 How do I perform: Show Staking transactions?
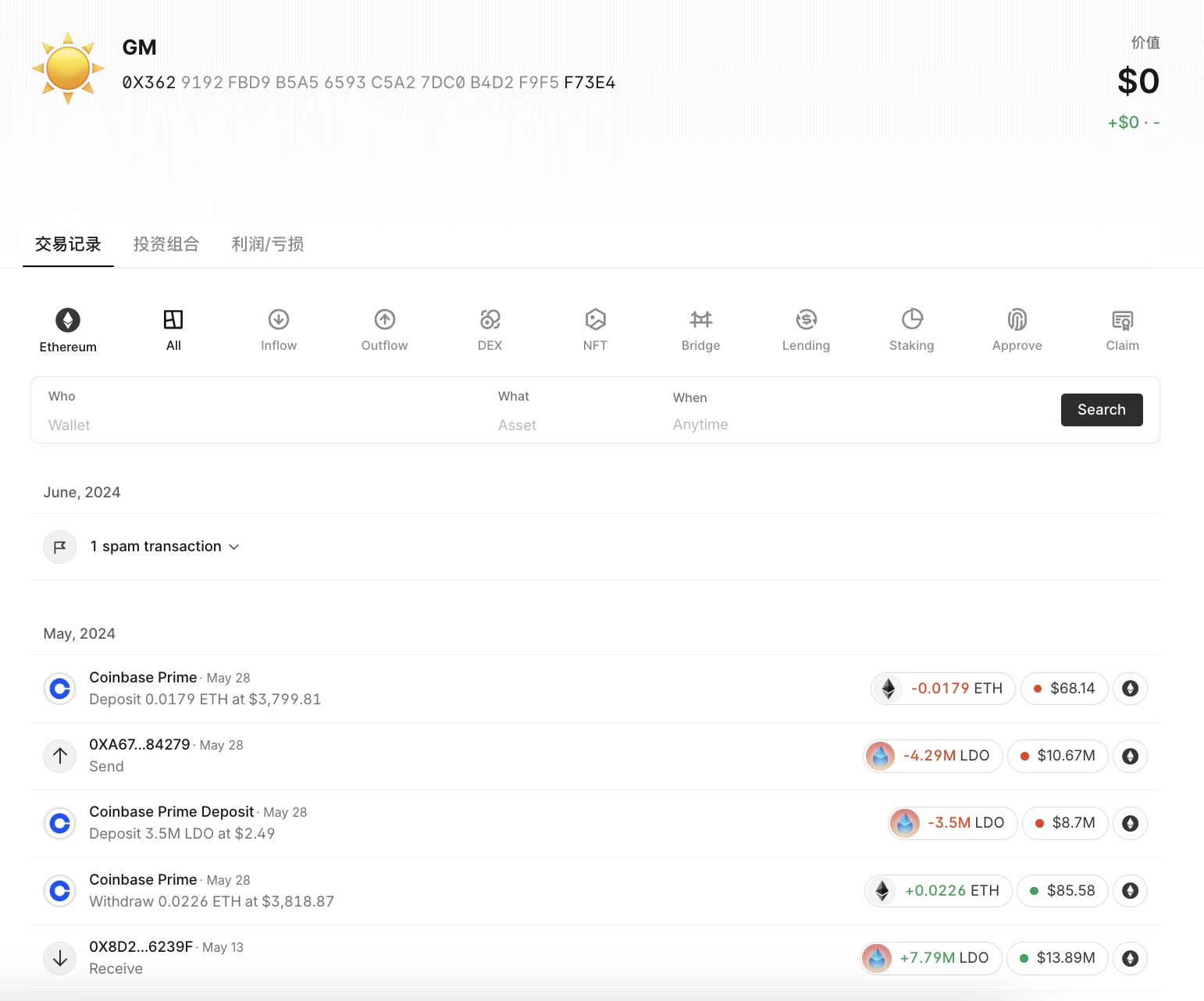tap(911, 320)
